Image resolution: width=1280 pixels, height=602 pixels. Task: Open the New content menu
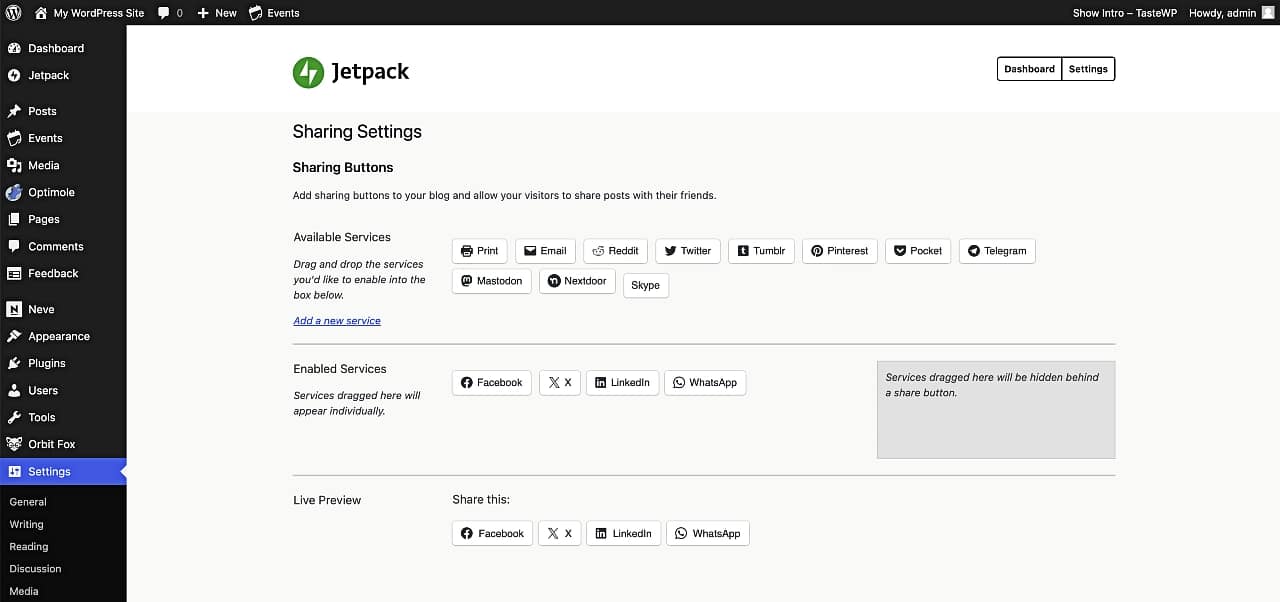(x=217, y=13)
